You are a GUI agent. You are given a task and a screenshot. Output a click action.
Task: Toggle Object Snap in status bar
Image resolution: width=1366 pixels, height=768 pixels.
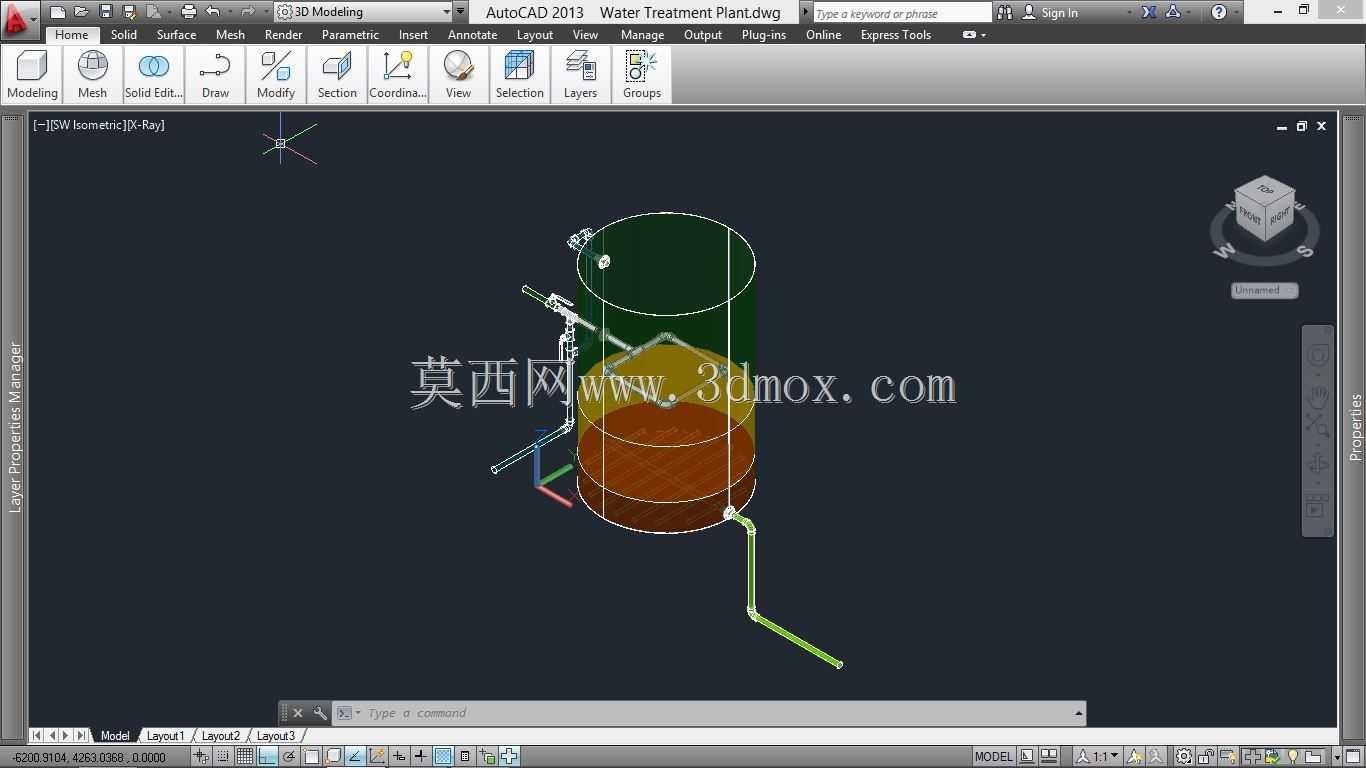[311, 756]
